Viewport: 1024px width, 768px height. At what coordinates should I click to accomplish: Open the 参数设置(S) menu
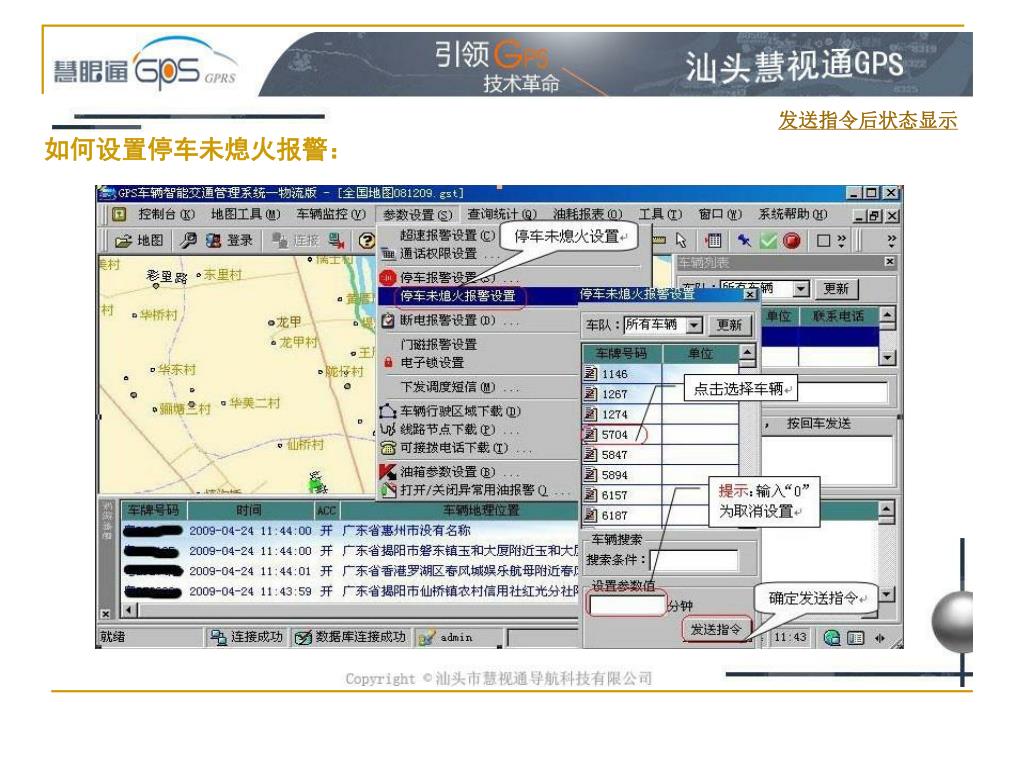[x=417, y=214]
